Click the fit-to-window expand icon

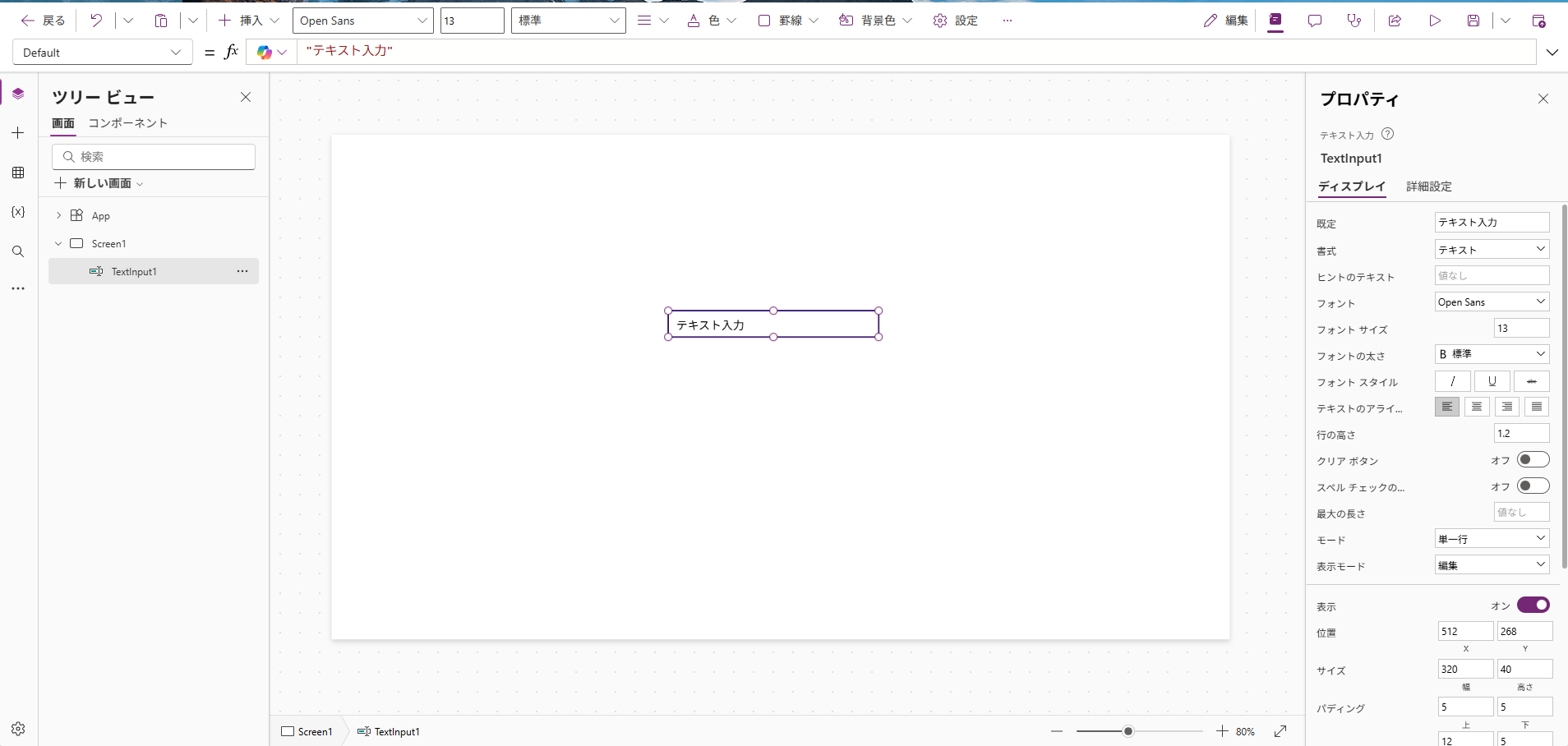pyautogui.click(x=1280, y=731)
